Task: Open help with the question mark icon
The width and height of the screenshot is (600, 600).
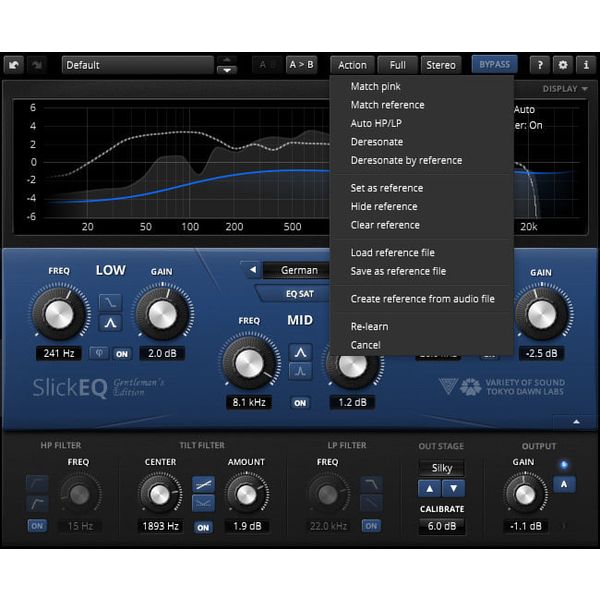Action: 540,65
